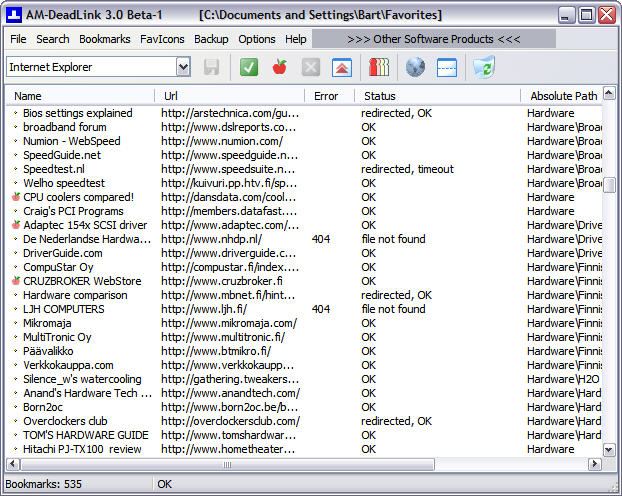Image resolution: width=622 pixels, height=496 pixels.
Task: Click the horizontal scrollbar right arrow
Action: (x=594, y=463)
